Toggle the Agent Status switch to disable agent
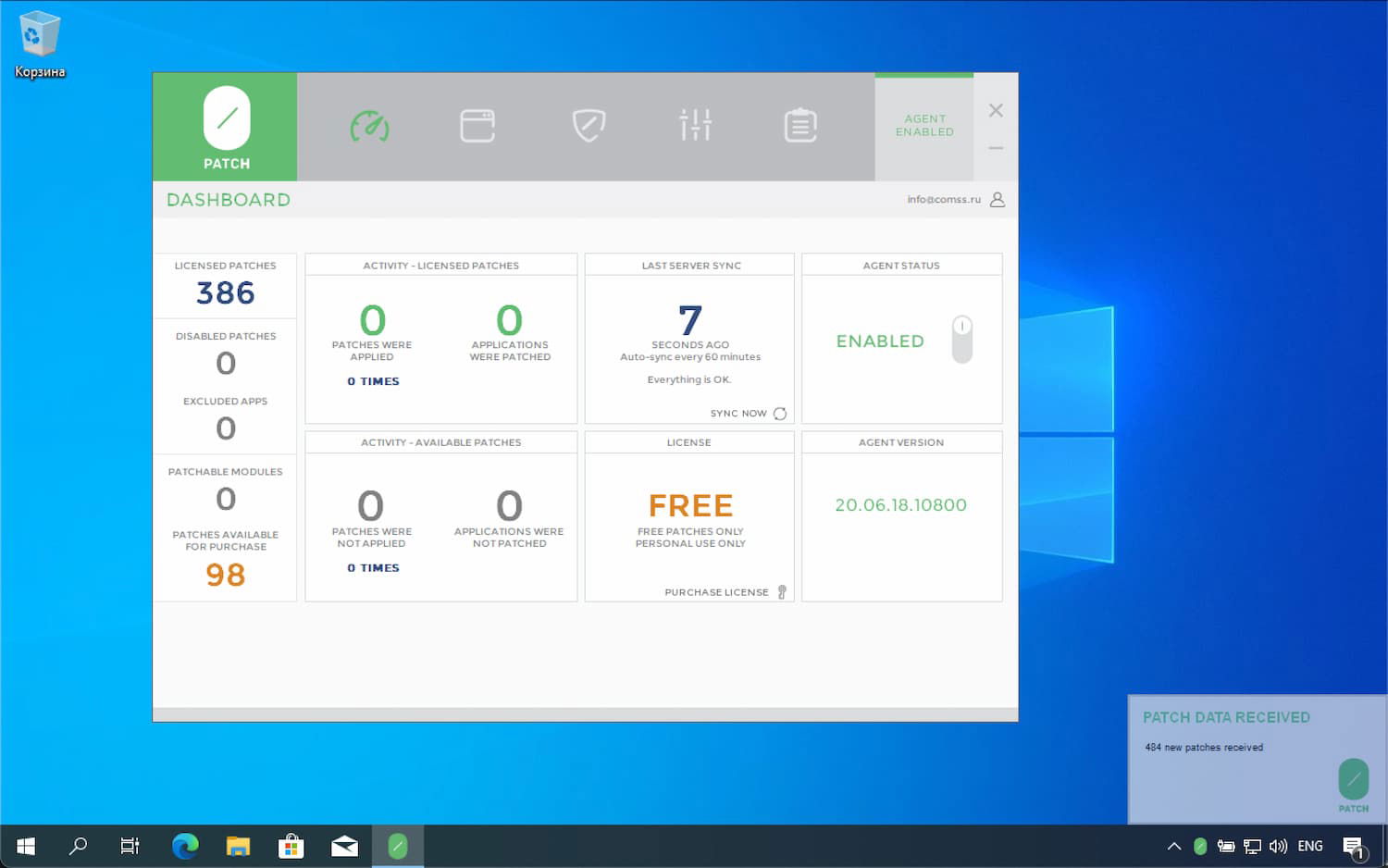This screenshot has height=868, width=1388. pyautogui.click(x=962, y=339)
